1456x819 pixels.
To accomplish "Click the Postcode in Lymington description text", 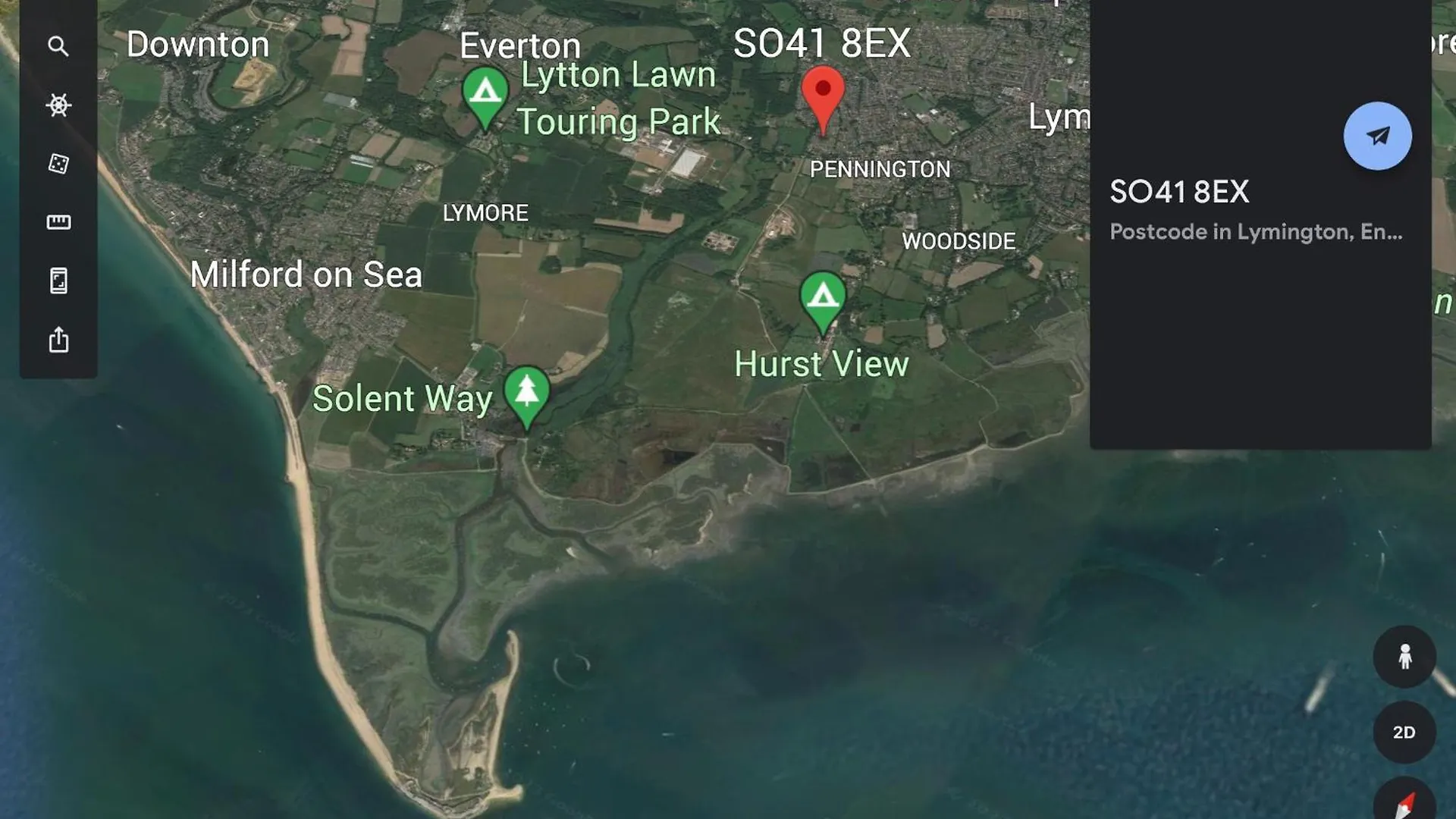I will click(1256, 231).
